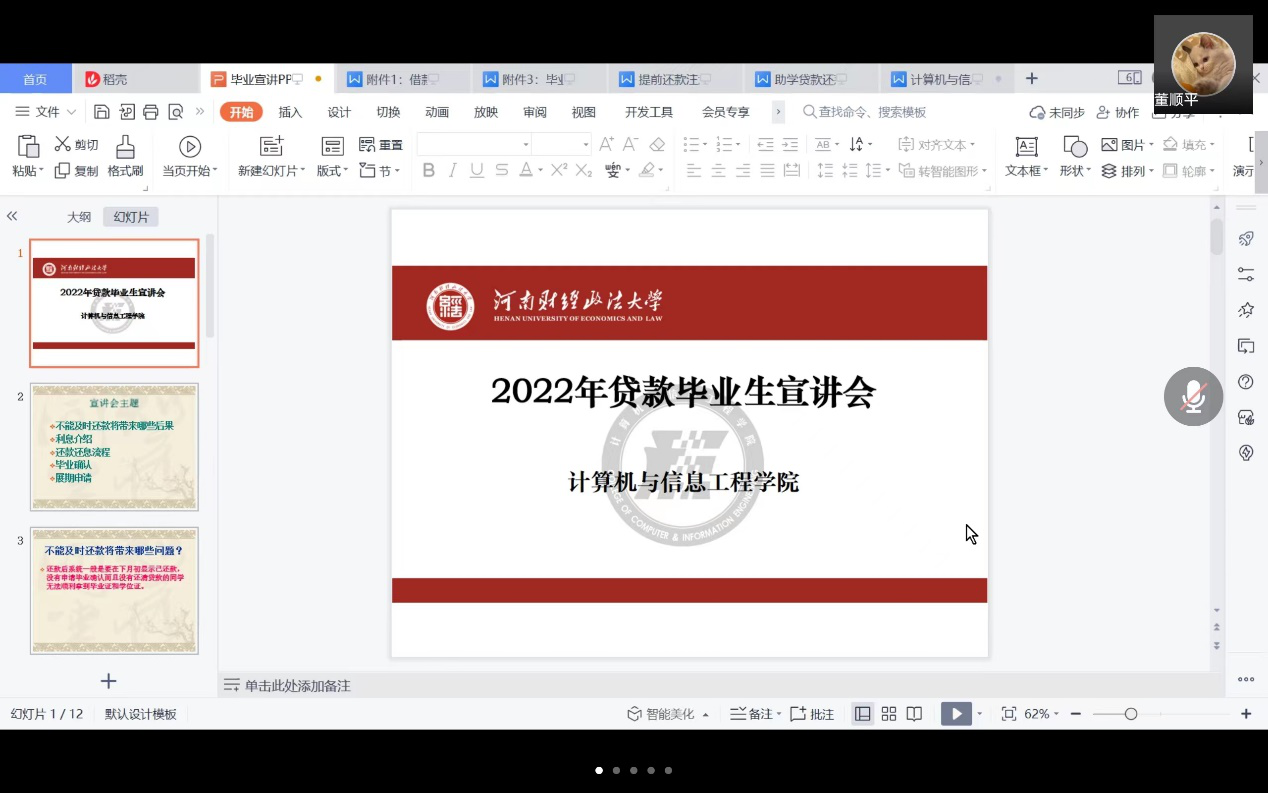Open the Insert (插入) ribbon tab
The width and height of the screenshot is (1268, 793).
(x=290, y=112)
